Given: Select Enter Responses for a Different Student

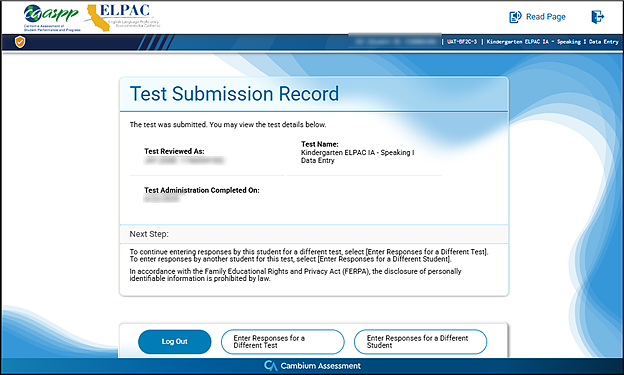Looking at the screenshot, I should pyautogui.click(x=420, y=342).
